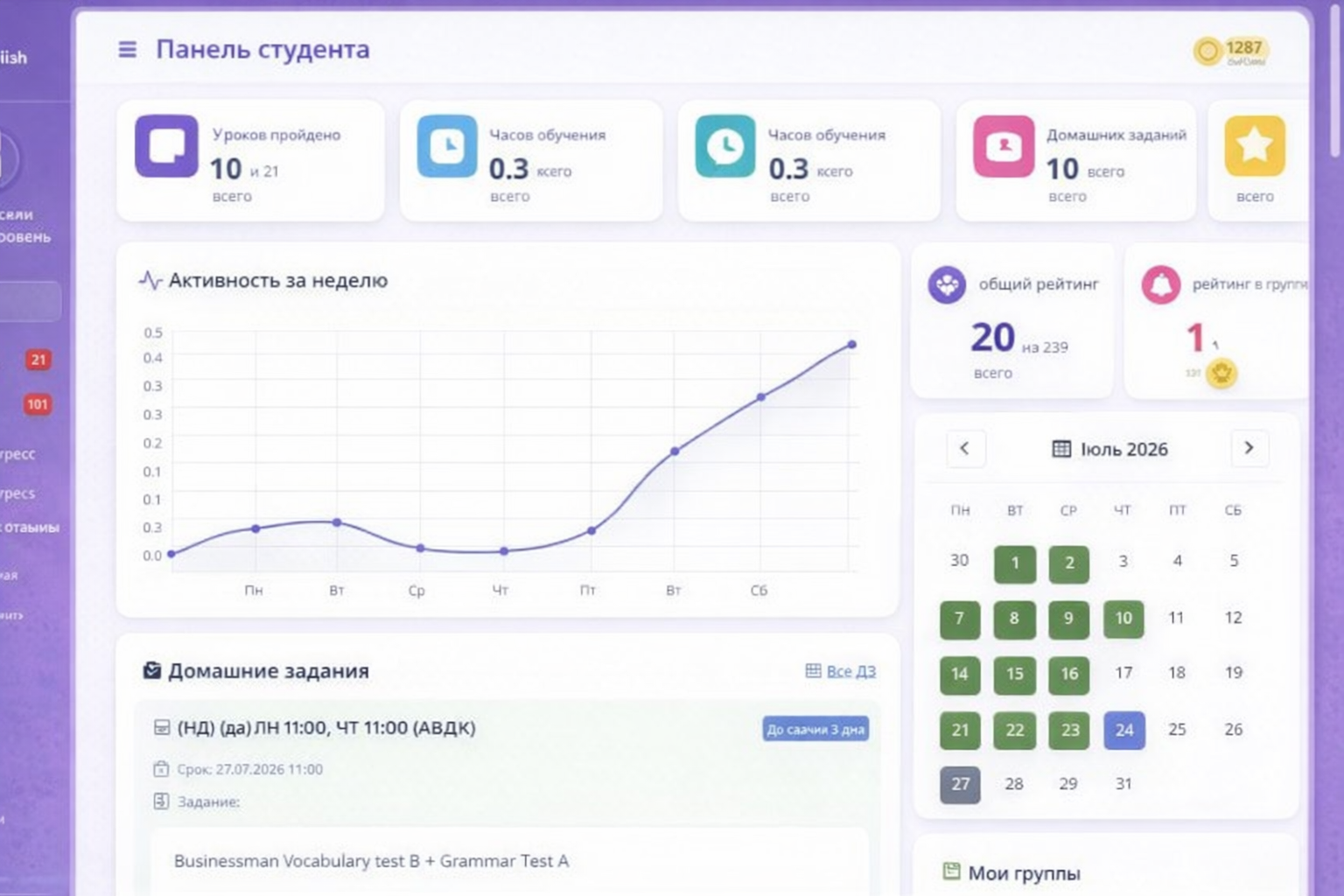Click the last data point on activity chart

[851, 345]
